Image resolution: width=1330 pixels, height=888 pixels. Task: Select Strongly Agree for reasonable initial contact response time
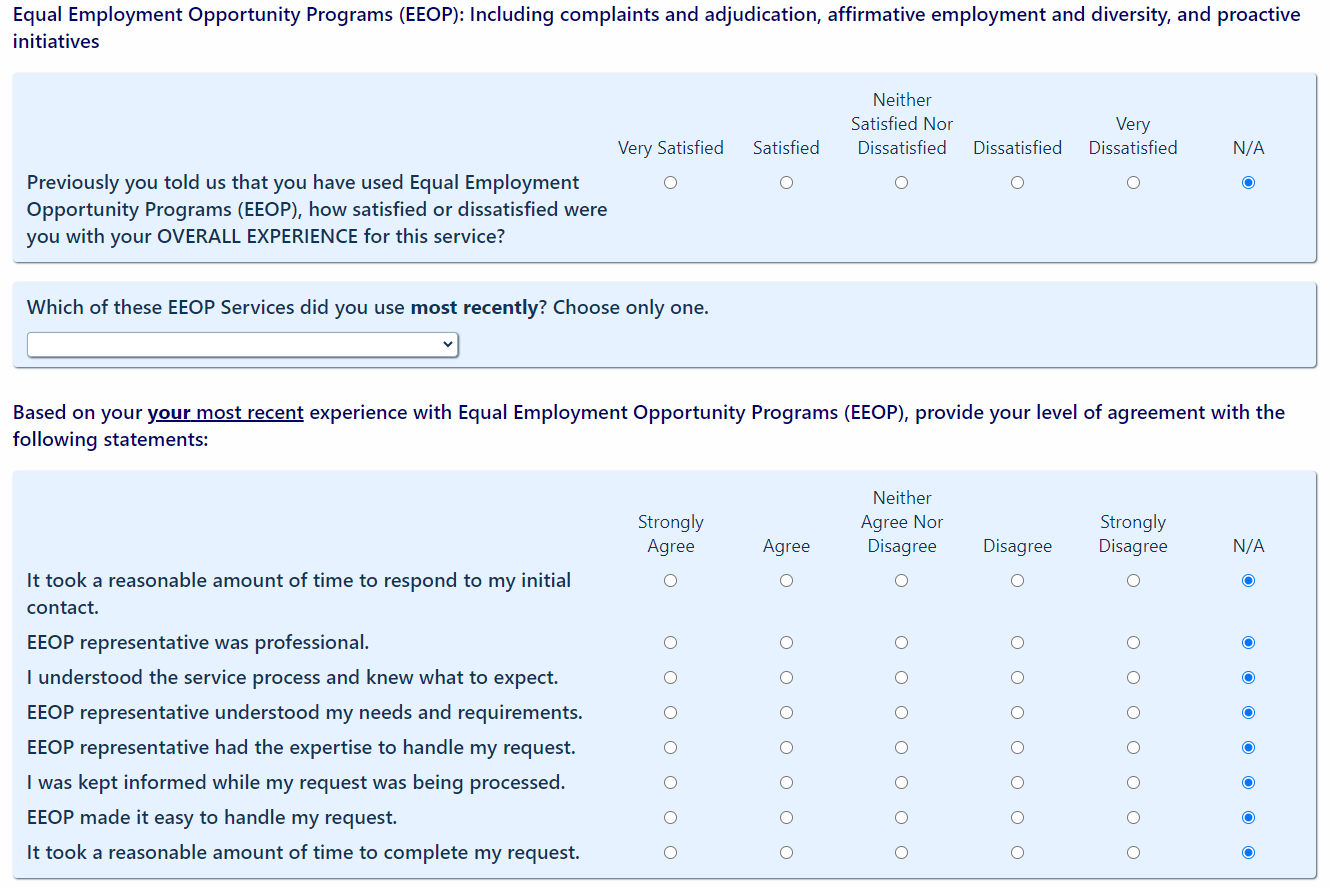[670, 581]
